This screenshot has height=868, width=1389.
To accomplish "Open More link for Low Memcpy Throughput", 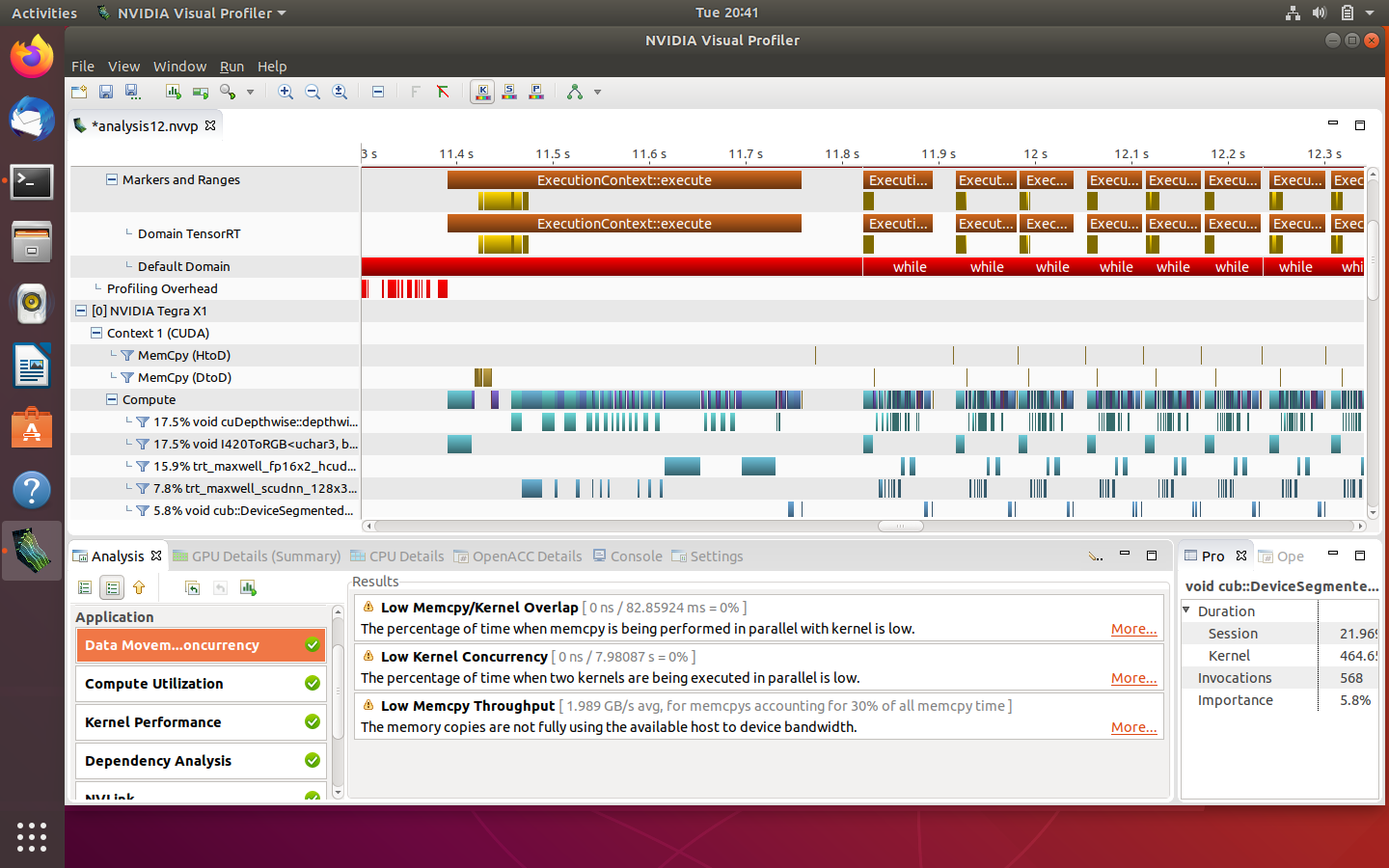I will [x=1134, y=727].
